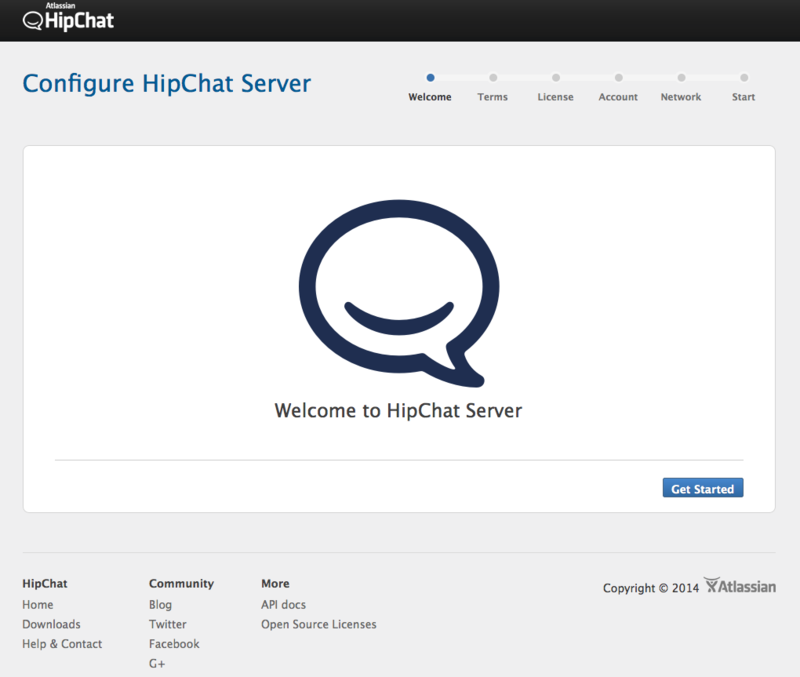Image resolution: width=800 pixels, height=677 pixels.
Task: Open the G+ link under Community
Action: (x=157, y=664)
